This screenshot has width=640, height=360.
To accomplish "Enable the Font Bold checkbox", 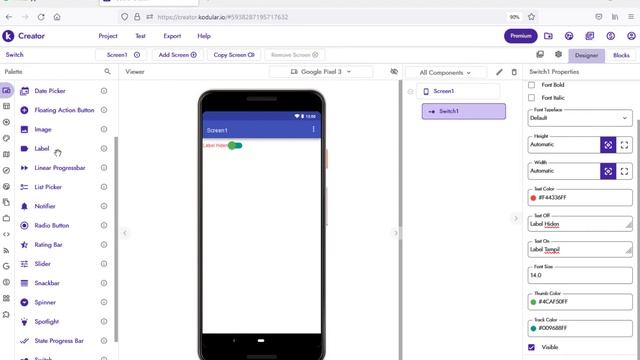I will tap(531, 85).
